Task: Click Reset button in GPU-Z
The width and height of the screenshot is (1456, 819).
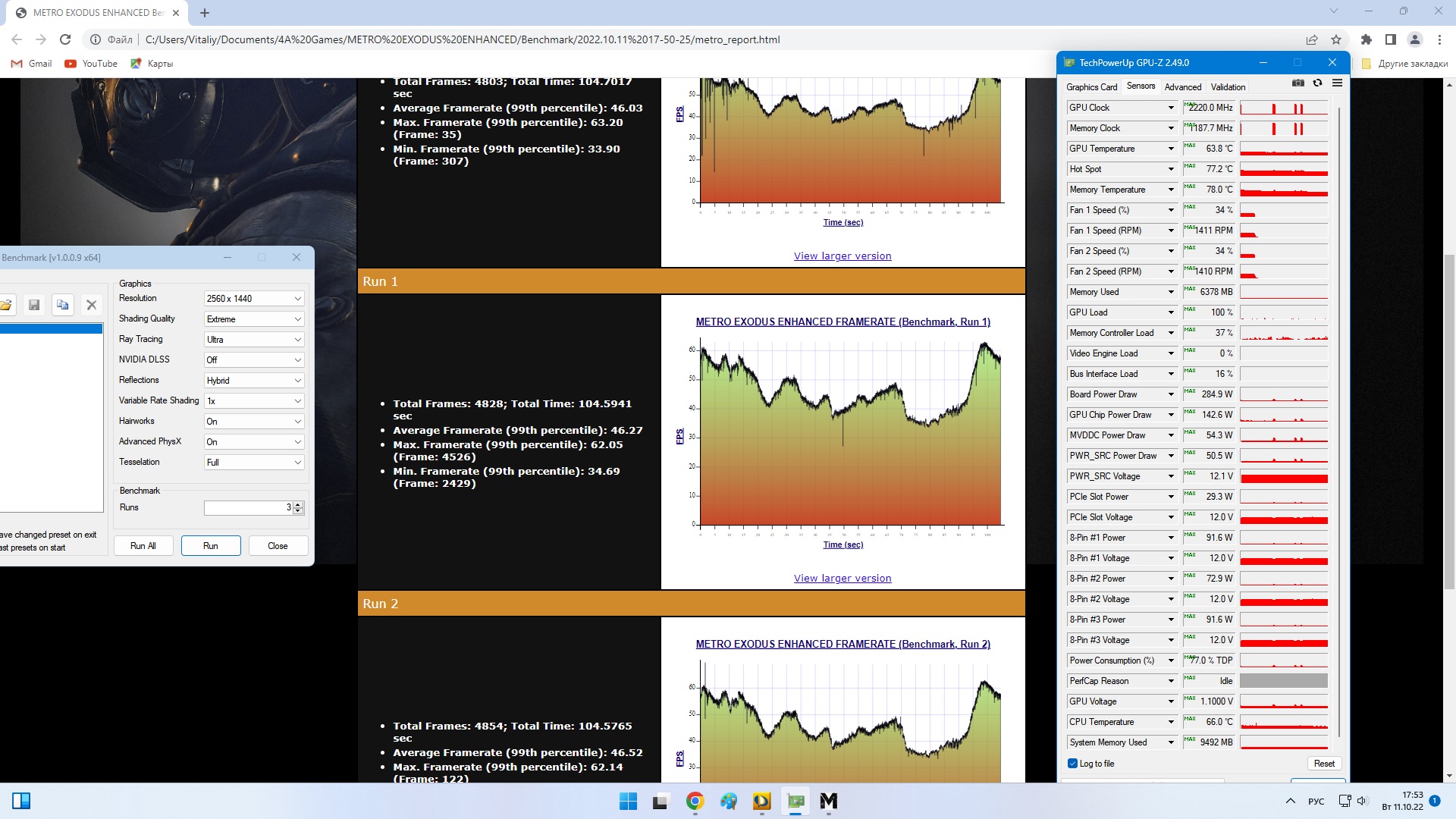Action: coord(1324,764)
